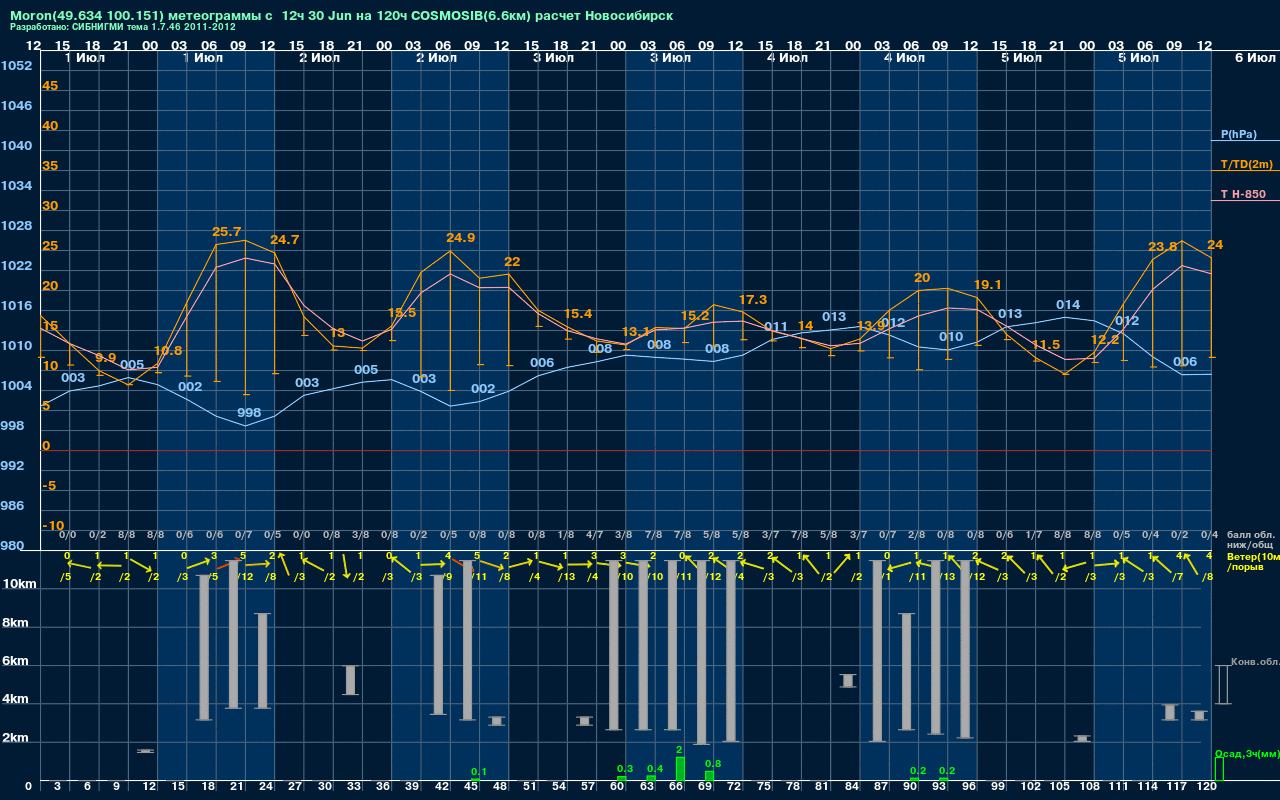
Task: Click the 15.4 temperature label
Action: pos(578,314)
